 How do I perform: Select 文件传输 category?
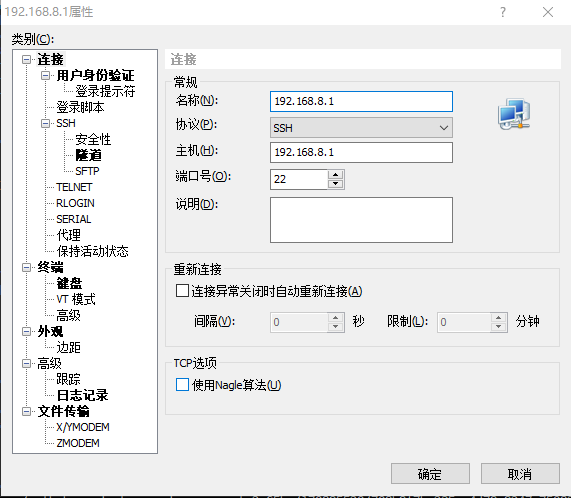pyautogui.click(x=63, y=411)
